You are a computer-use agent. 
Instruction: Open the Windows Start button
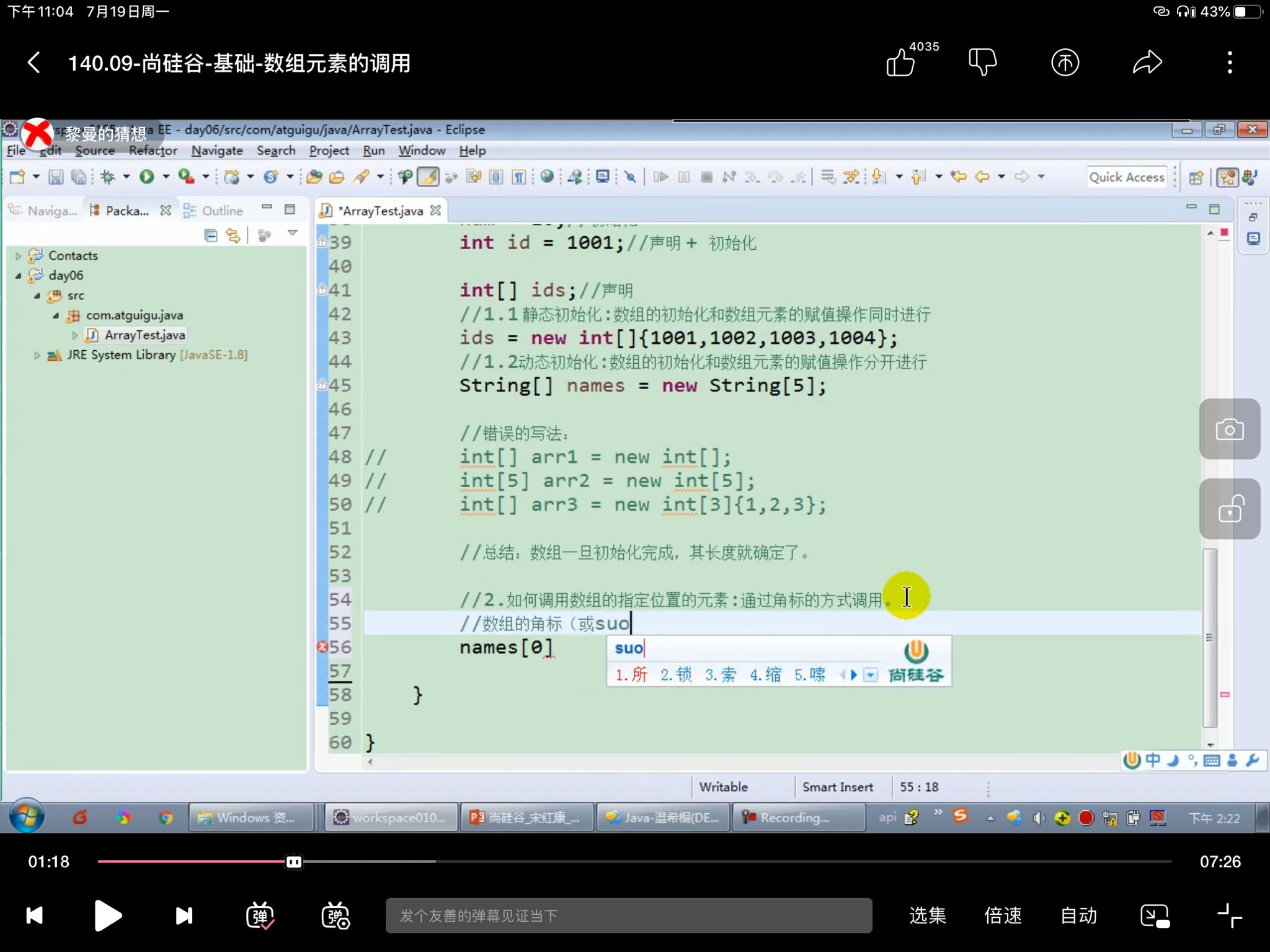(27, 817)
